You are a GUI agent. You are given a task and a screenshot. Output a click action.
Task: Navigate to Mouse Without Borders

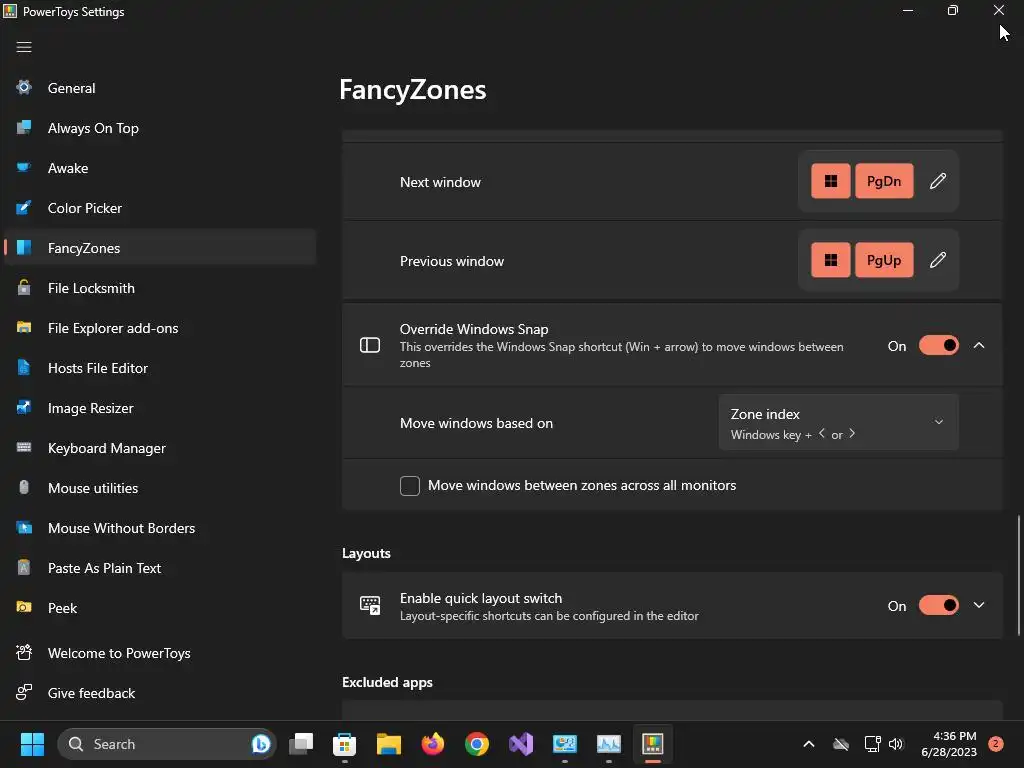click(x=160, y=528)
